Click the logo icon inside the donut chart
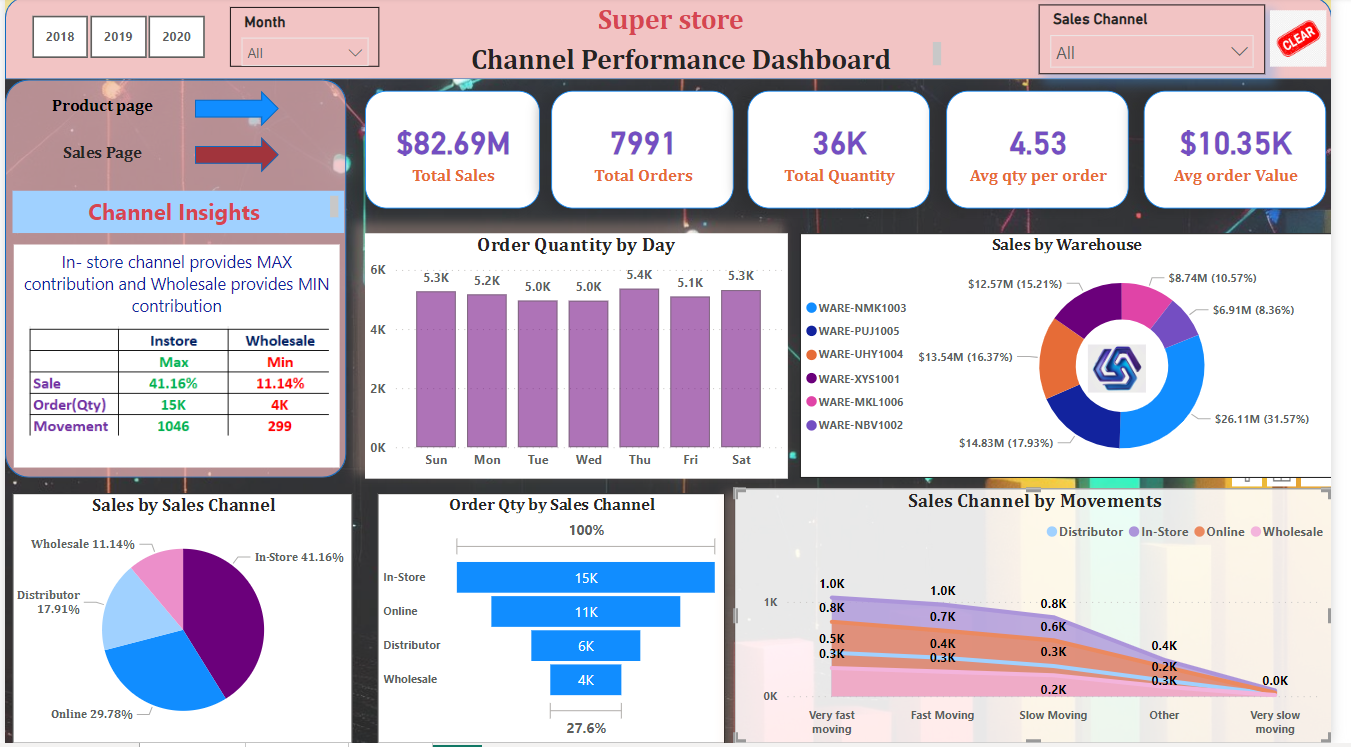1351x747 pixels. pos(1117,367)
